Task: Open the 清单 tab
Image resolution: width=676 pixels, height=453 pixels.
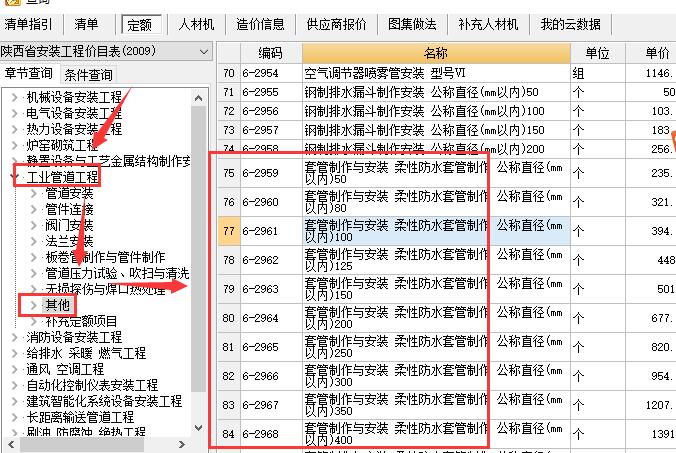Action: point(86,25)
